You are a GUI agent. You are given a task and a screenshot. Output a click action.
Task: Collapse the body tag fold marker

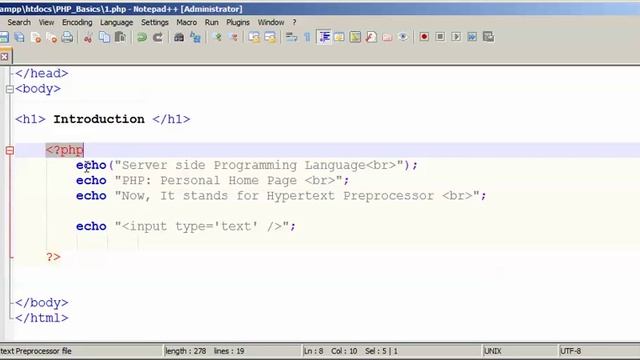click(10, 89)
